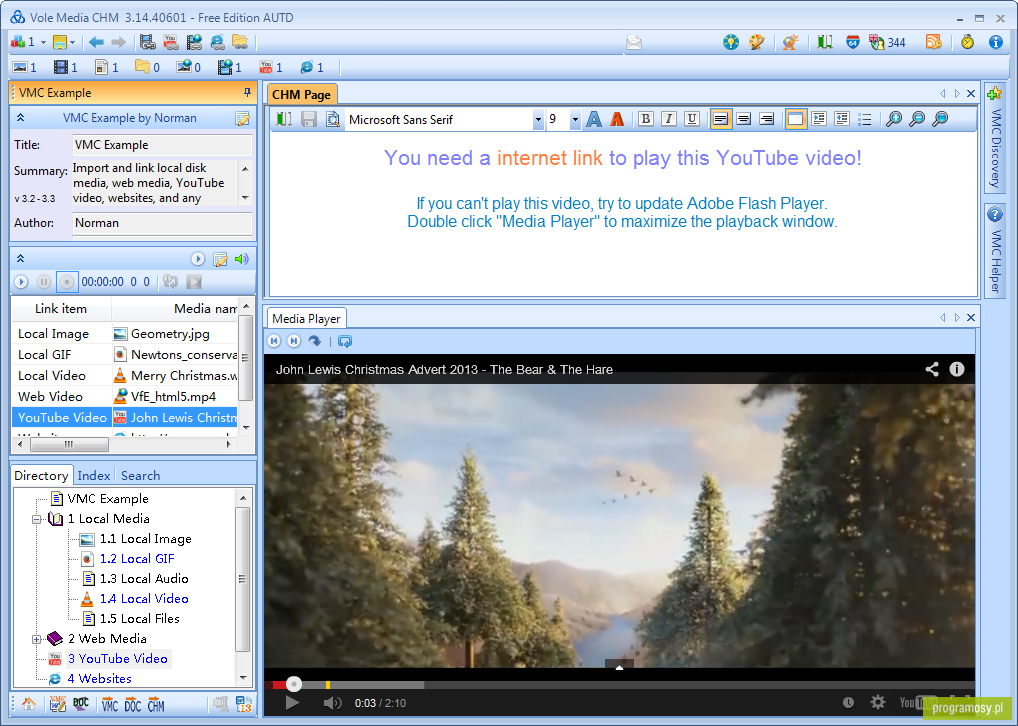Open the color palette theme icon
Screen dimensions: 1018x726
tap(756, 42)
